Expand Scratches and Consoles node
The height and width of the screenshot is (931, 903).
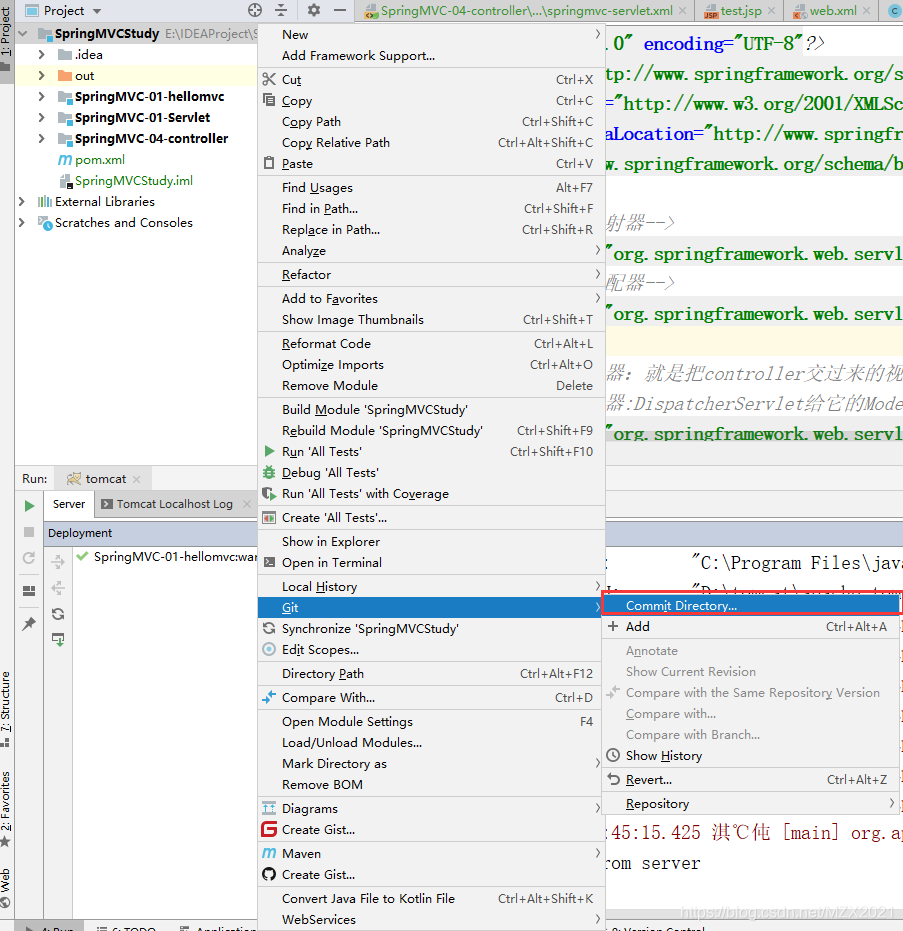(x=22, y=223)
